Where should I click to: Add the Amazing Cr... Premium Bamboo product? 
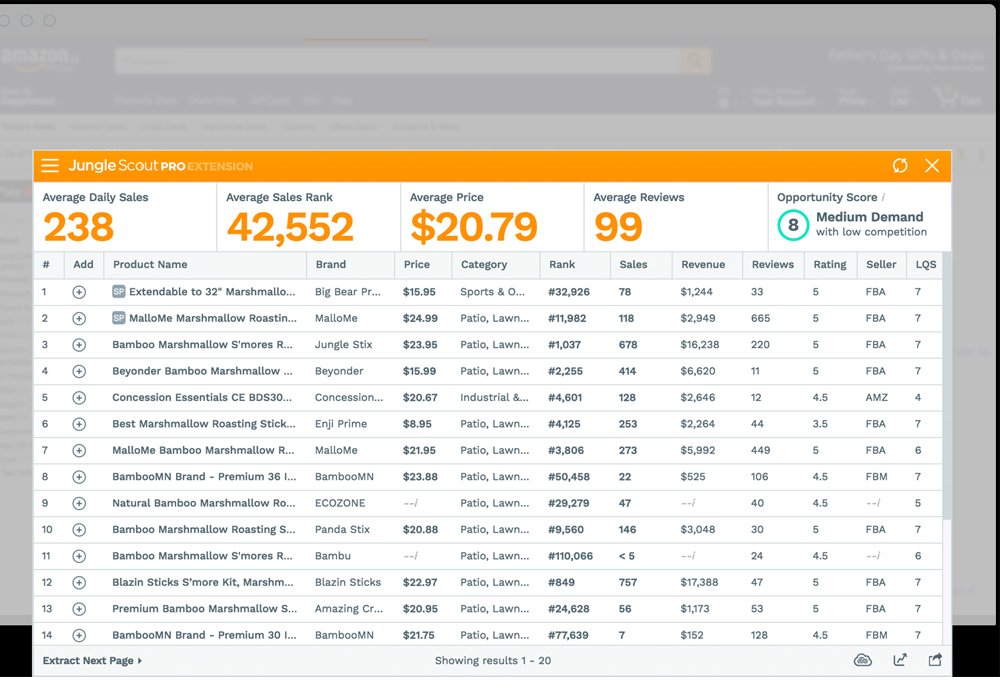click(x=79, y=609)
